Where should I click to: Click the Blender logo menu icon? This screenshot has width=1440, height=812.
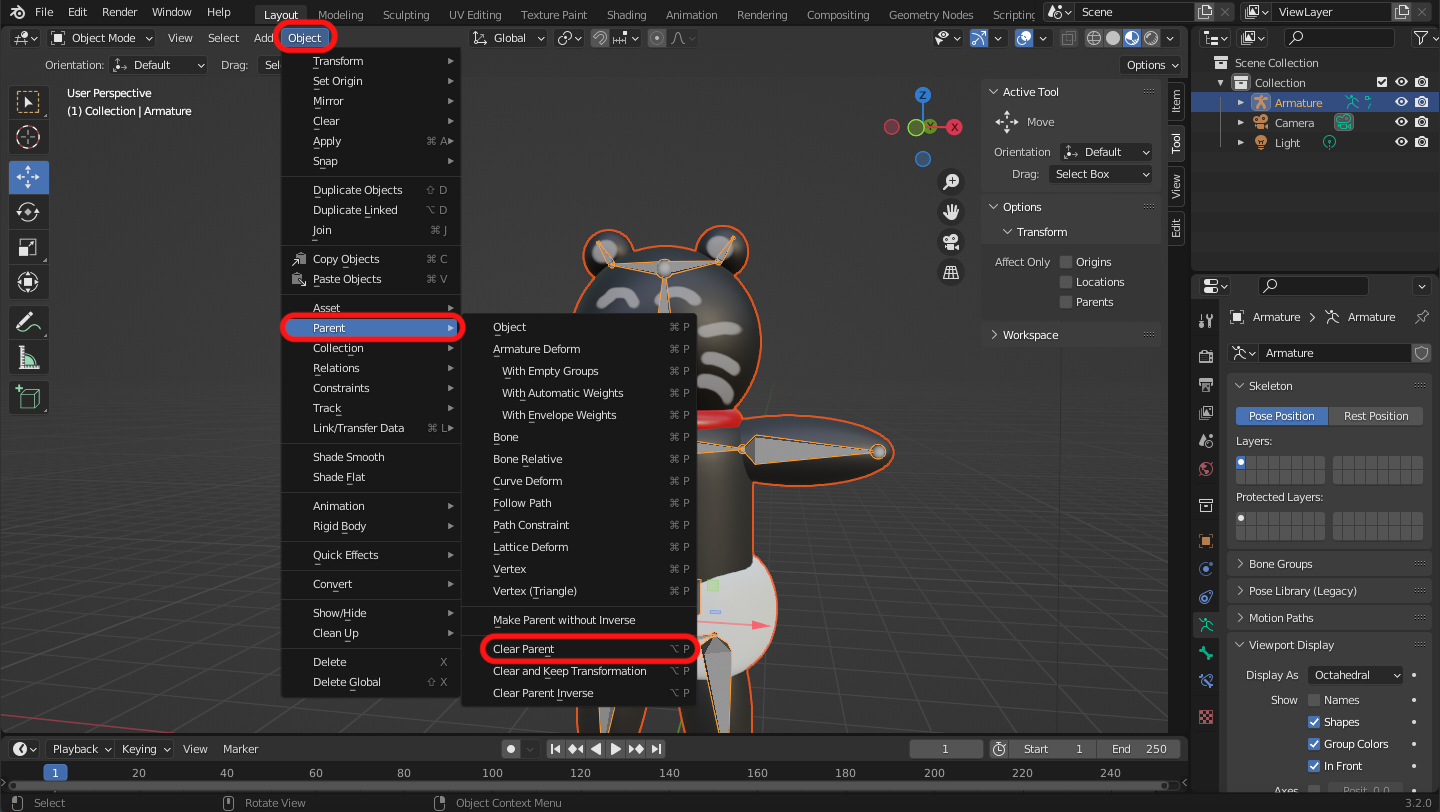(18, 13)
